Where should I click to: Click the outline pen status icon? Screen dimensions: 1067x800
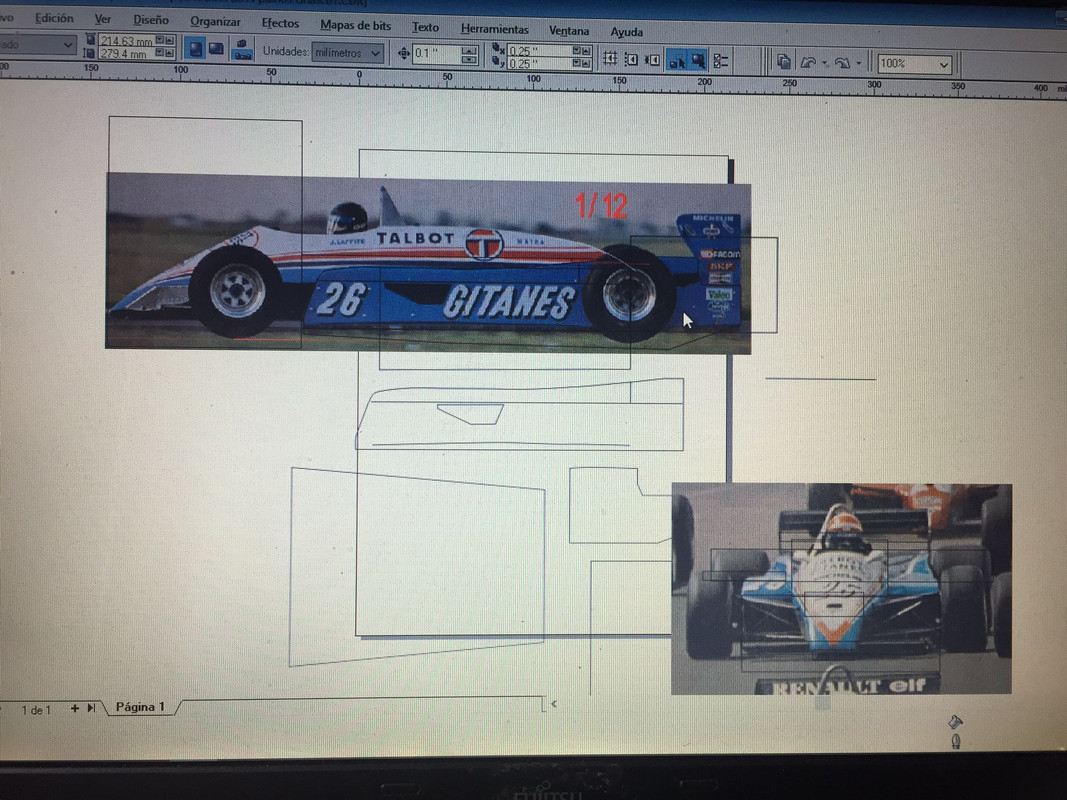(x=955, y=741)
